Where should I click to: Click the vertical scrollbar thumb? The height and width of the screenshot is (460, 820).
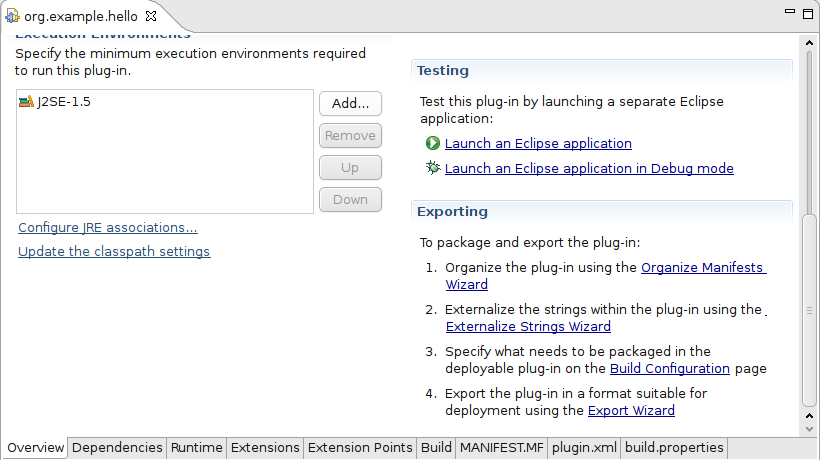pyautogui.click(x=809, y=310)
